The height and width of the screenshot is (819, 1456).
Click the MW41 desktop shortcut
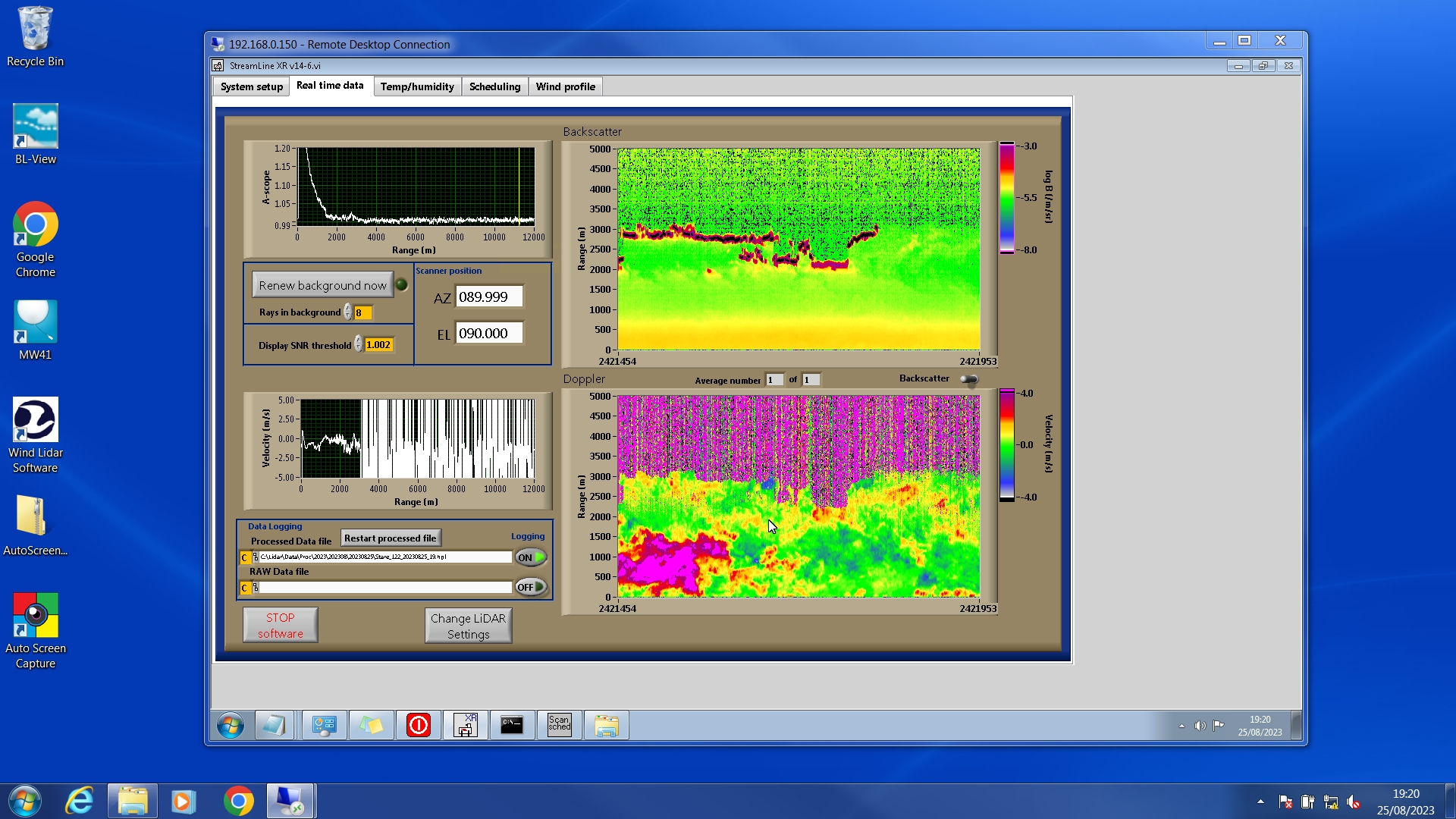[x=35, y=331]
